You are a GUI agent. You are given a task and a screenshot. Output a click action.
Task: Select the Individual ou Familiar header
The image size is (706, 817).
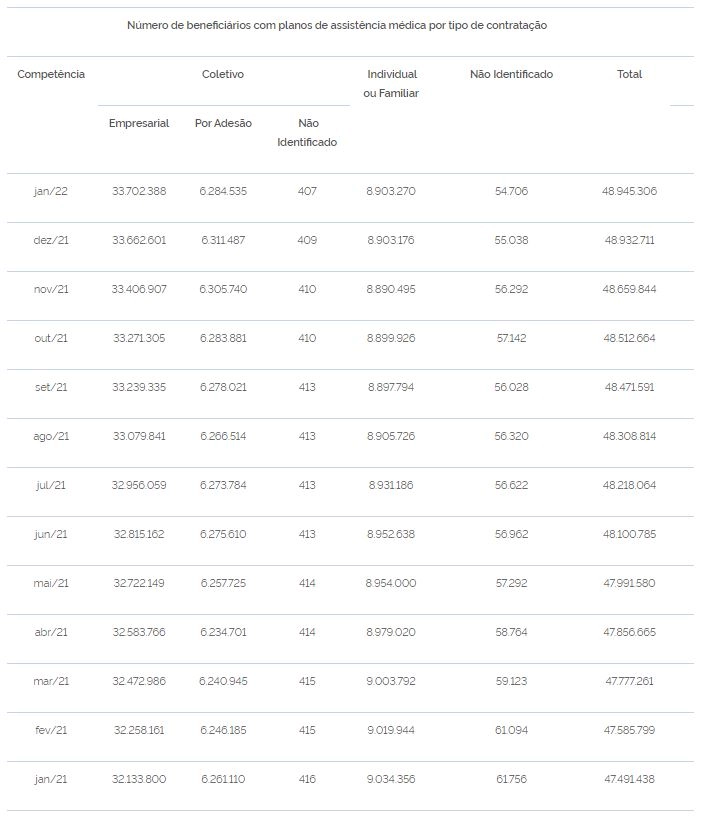click(x=391, y=83)
